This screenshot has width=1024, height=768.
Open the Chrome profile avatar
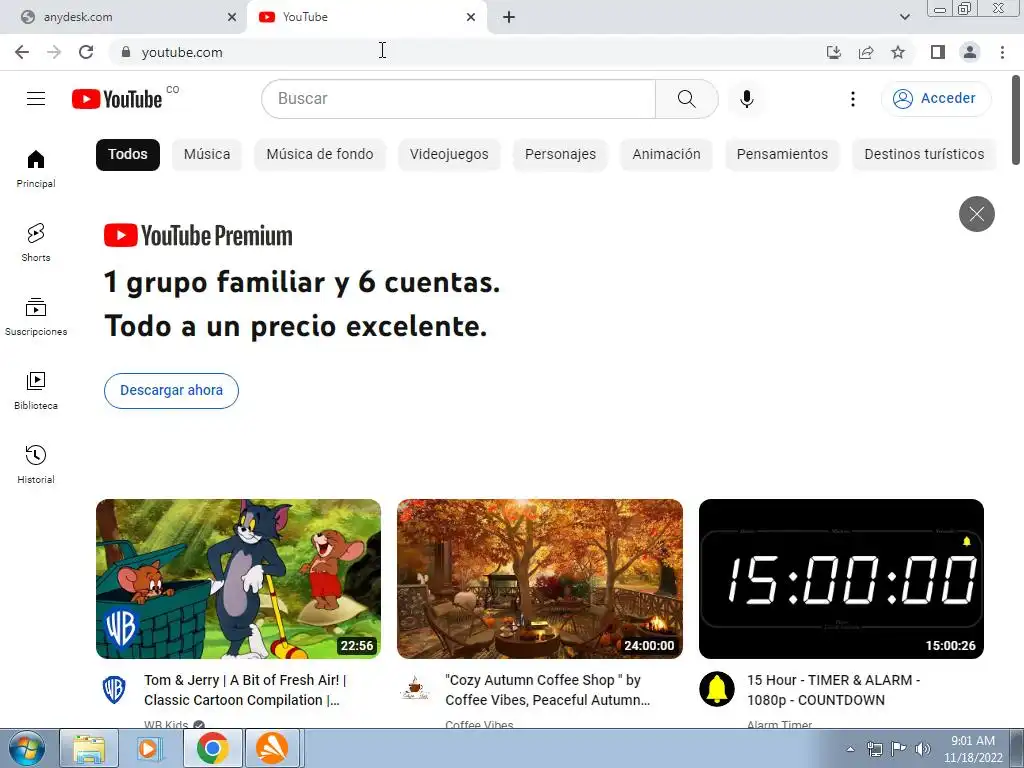point(970,52)
